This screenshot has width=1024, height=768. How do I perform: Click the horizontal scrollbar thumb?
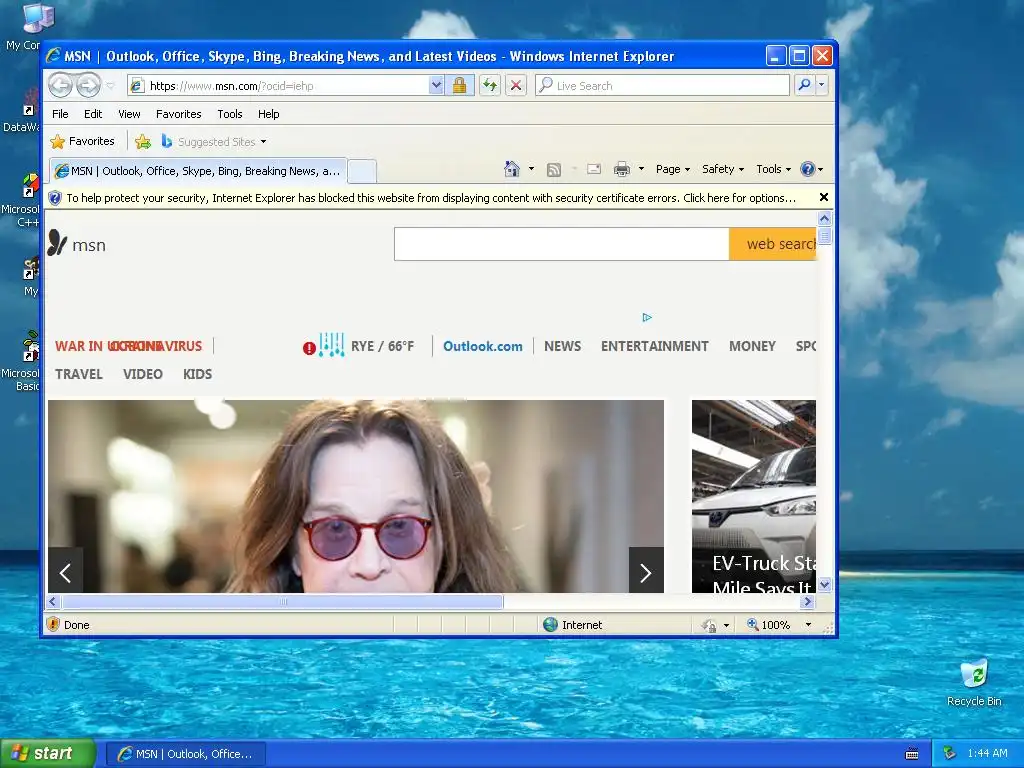coord(282,601)
